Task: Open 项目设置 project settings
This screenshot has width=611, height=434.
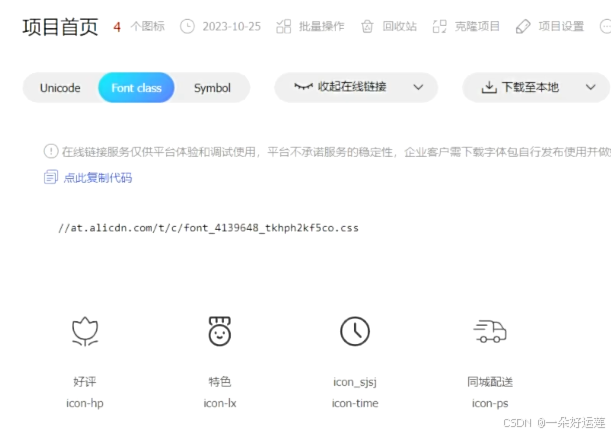Action: click(x=561, y=26)
